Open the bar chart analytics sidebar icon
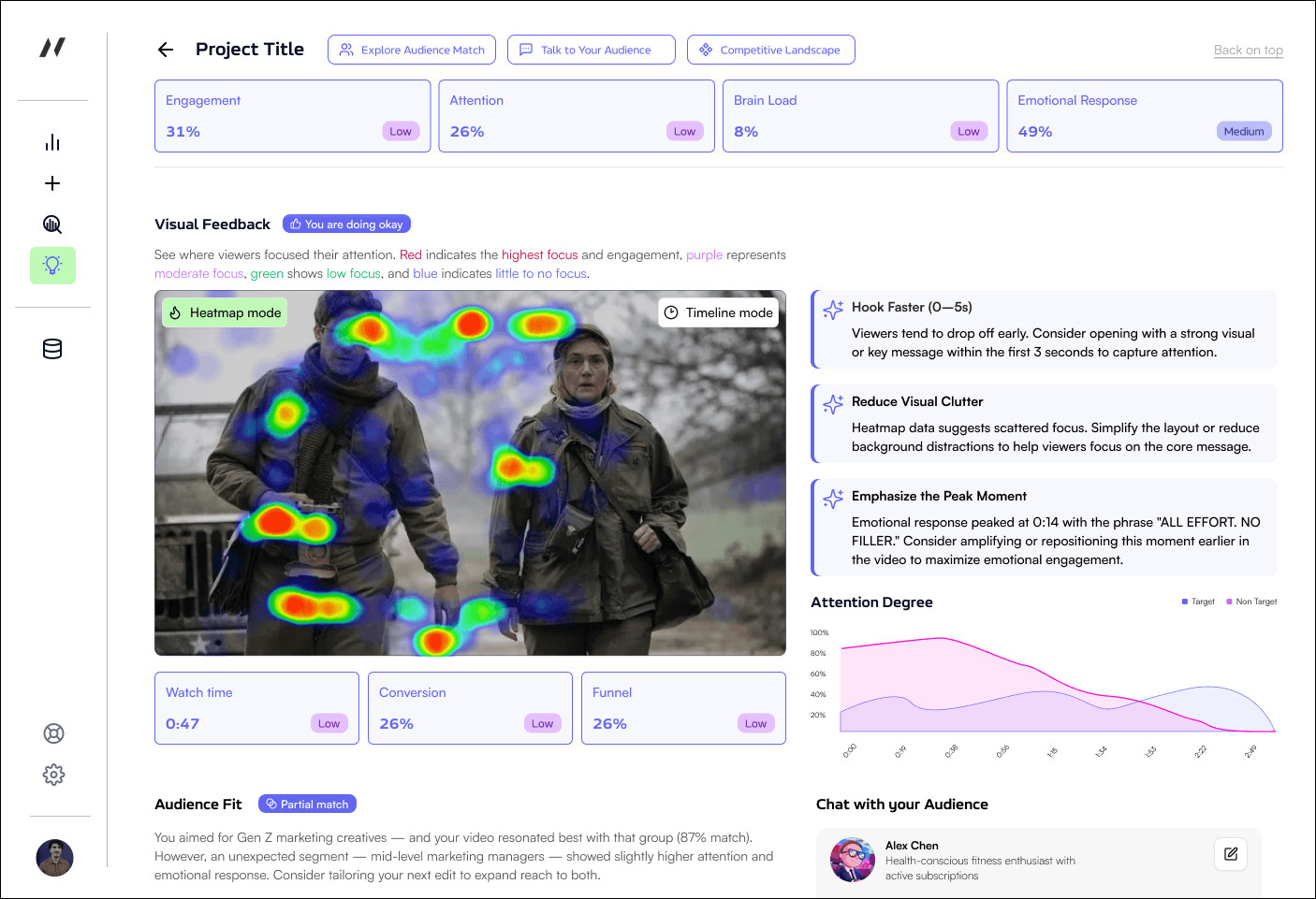Image resolution: width=1316 pixels, height=899 pixels. (52, 142)
